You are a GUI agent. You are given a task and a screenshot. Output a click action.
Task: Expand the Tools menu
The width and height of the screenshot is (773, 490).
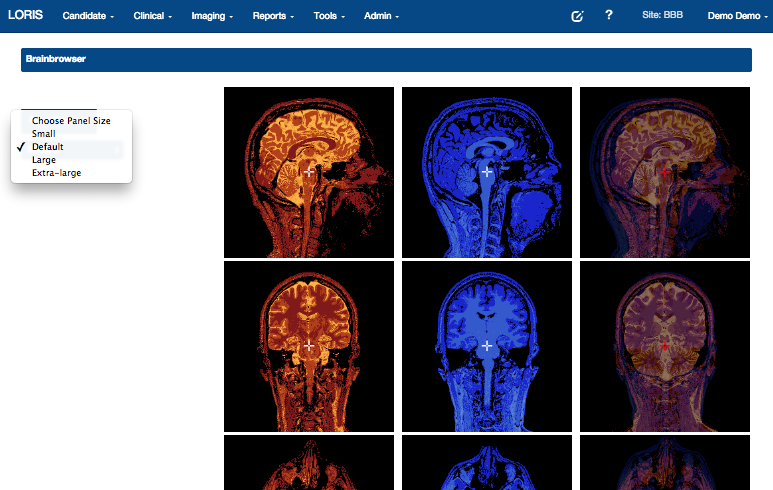pyautogui.click(x=329, y=16)
